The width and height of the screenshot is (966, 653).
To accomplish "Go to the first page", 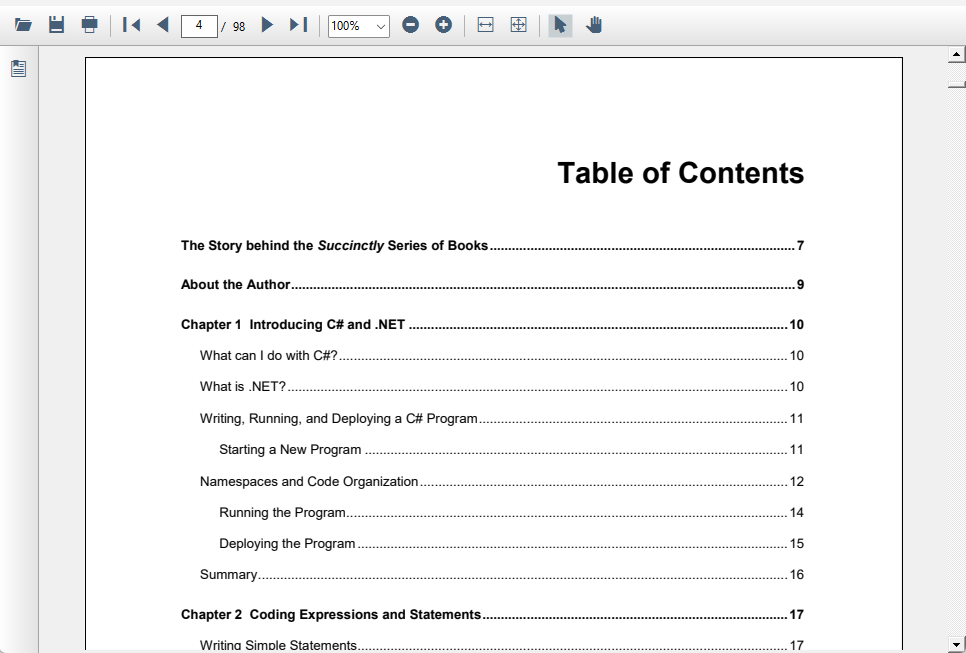I will [131, 25].
